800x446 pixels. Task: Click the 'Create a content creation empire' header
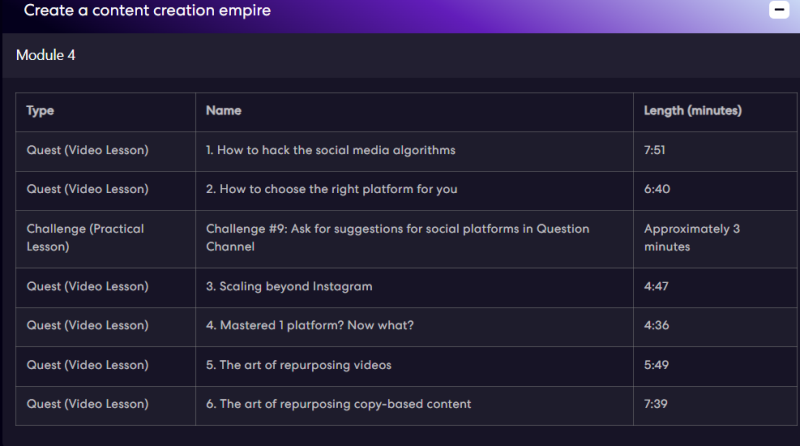tap(147, 10)
